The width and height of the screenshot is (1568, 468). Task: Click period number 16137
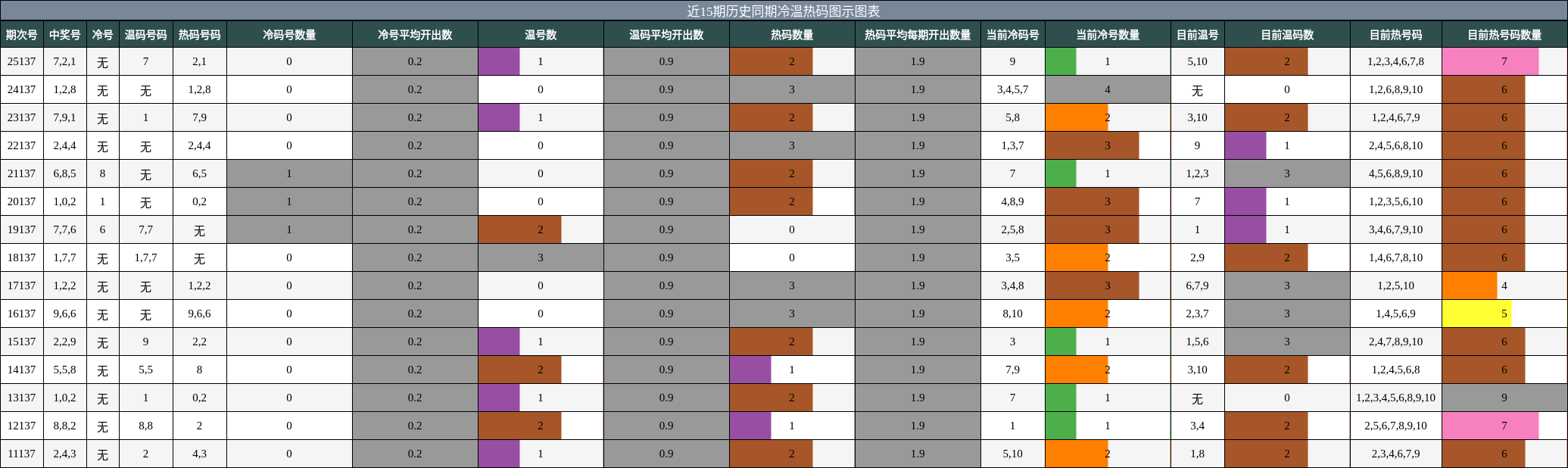click(21, 314)
